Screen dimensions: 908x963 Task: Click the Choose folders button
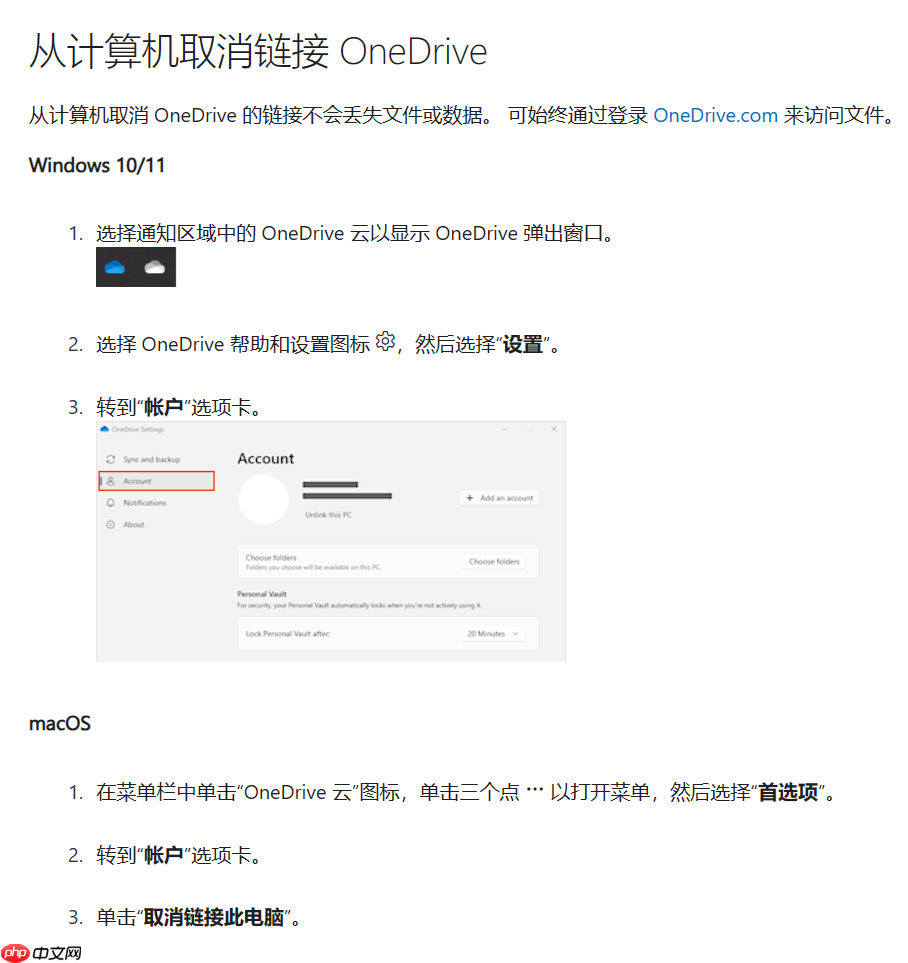(x=496, y=561)
